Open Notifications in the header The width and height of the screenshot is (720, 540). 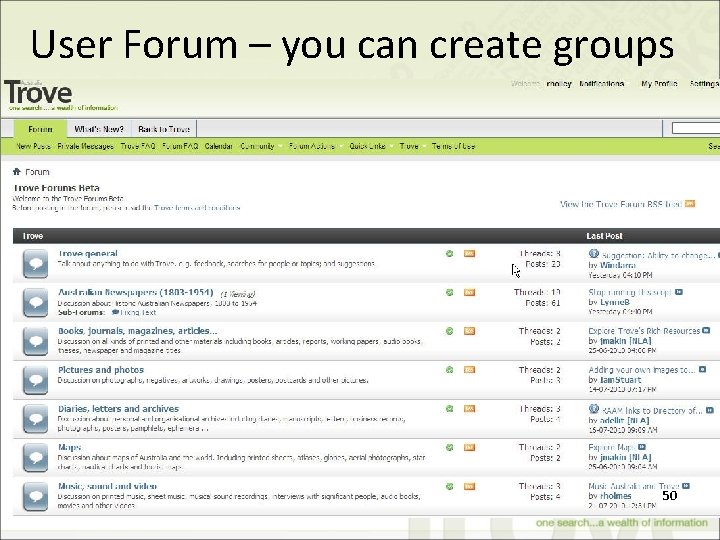pyautogui.click(x=602, y=84)
